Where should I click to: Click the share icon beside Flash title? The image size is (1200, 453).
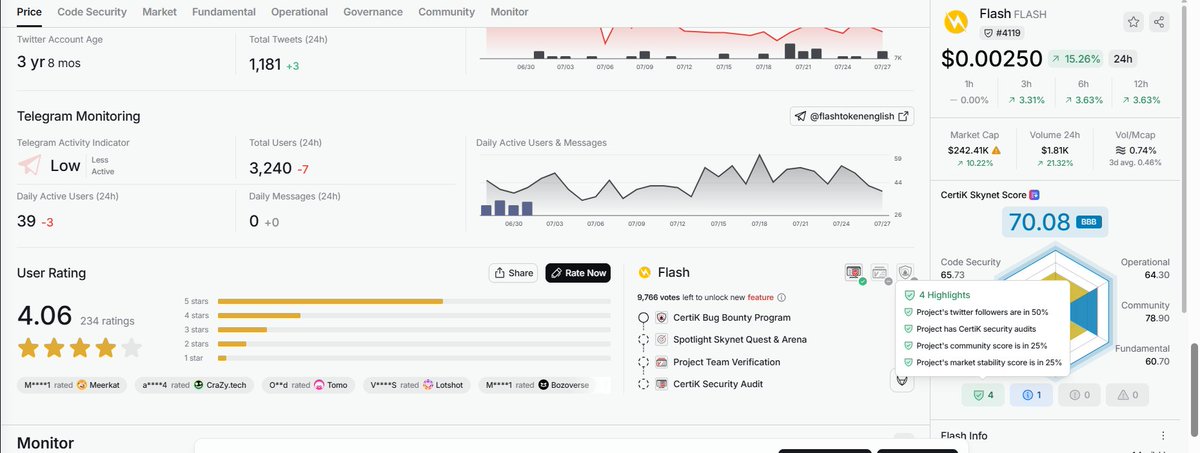click(x=1160, y=22)
